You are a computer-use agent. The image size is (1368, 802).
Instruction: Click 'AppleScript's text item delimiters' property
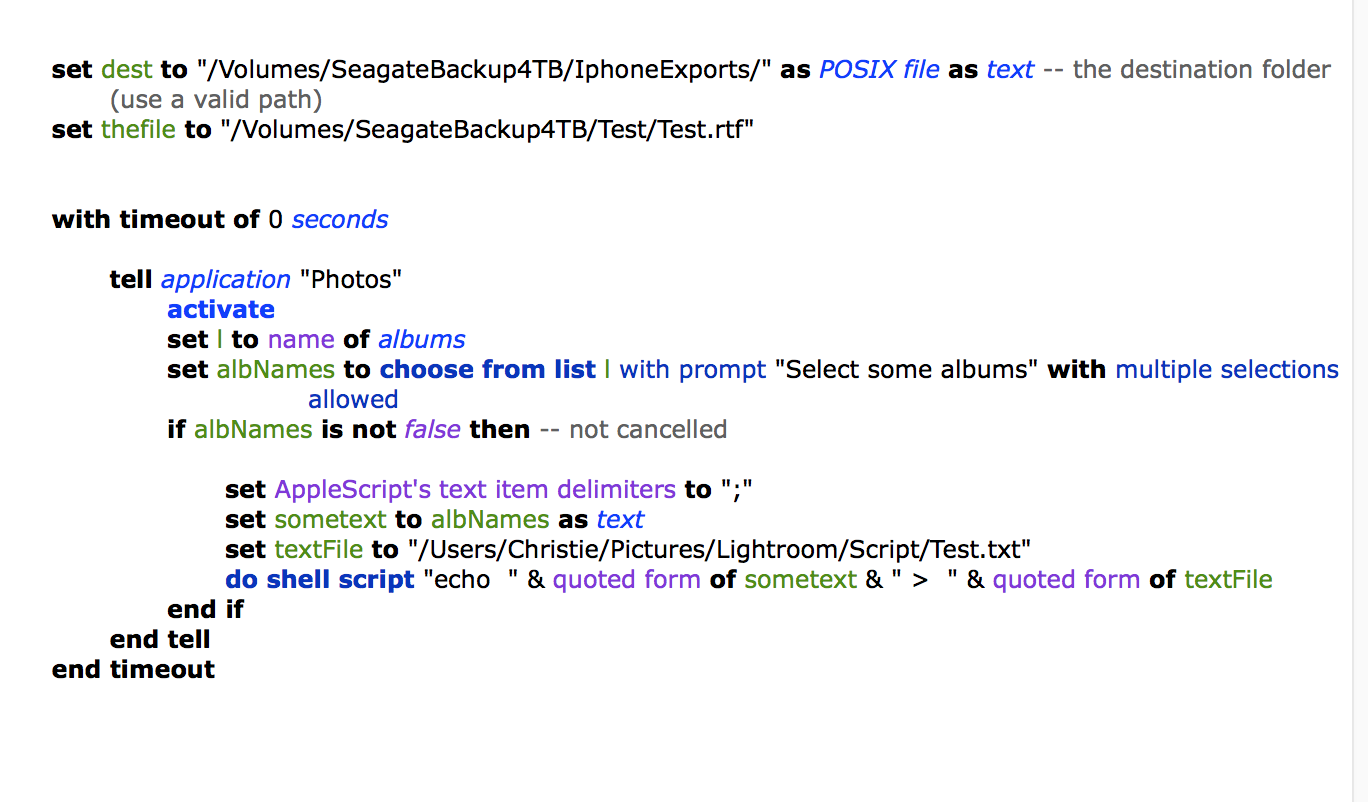pyautogui.click(x=475, y=490)
